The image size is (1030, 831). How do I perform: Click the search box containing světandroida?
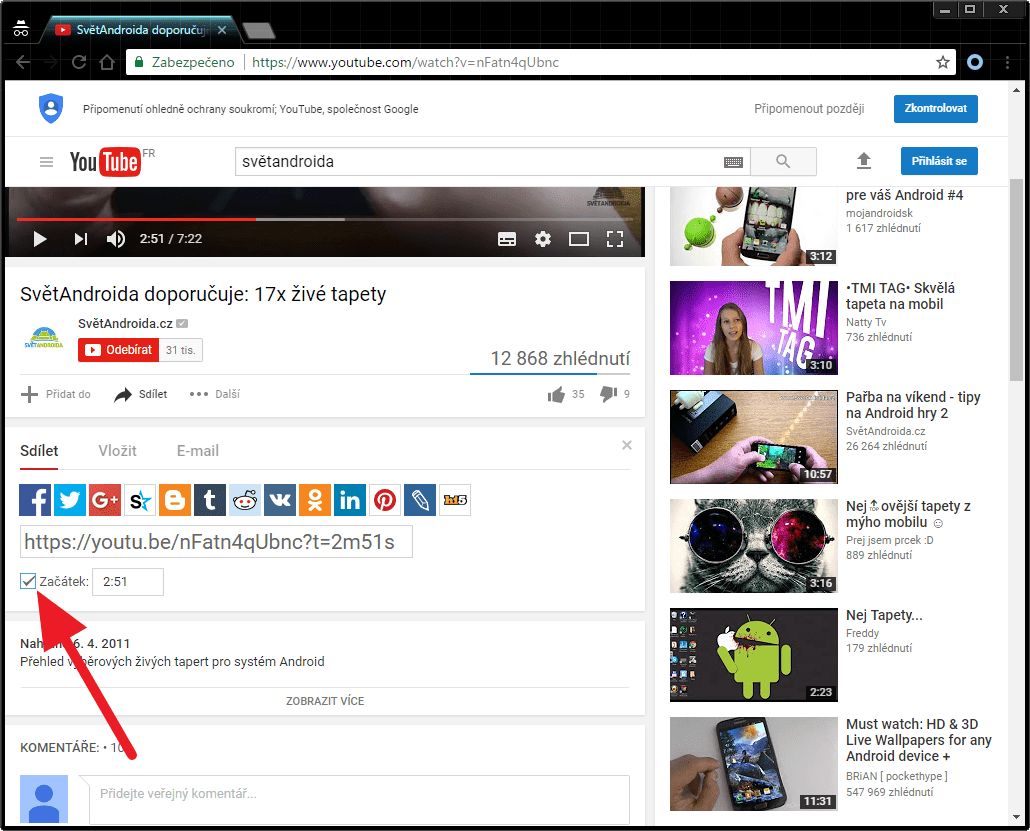(480, 162)
